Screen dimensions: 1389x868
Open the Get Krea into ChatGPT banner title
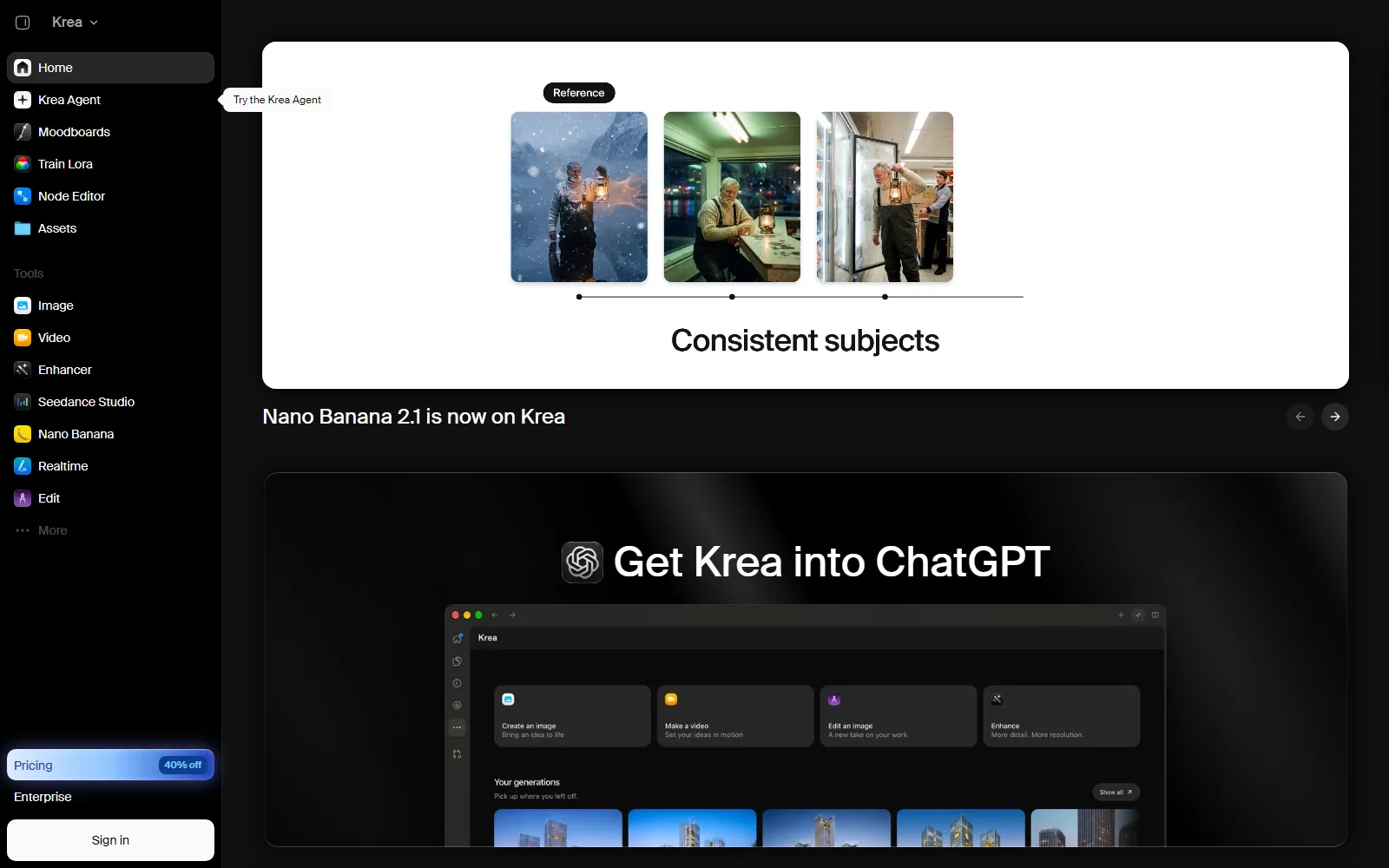tap(832, 562)
